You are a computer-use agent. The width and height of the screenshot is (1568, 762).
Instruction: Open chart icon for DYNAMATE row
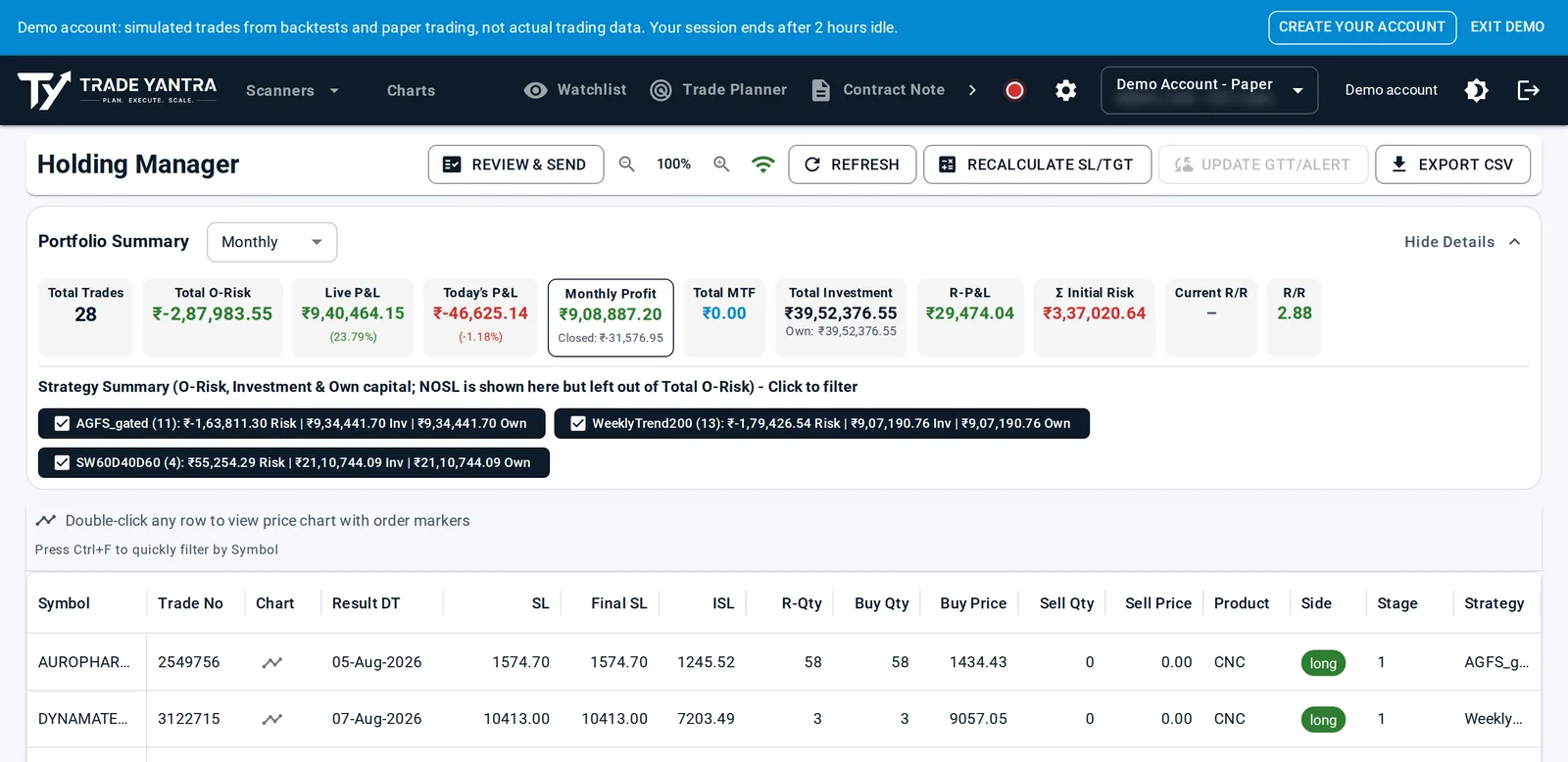point(272,720)
